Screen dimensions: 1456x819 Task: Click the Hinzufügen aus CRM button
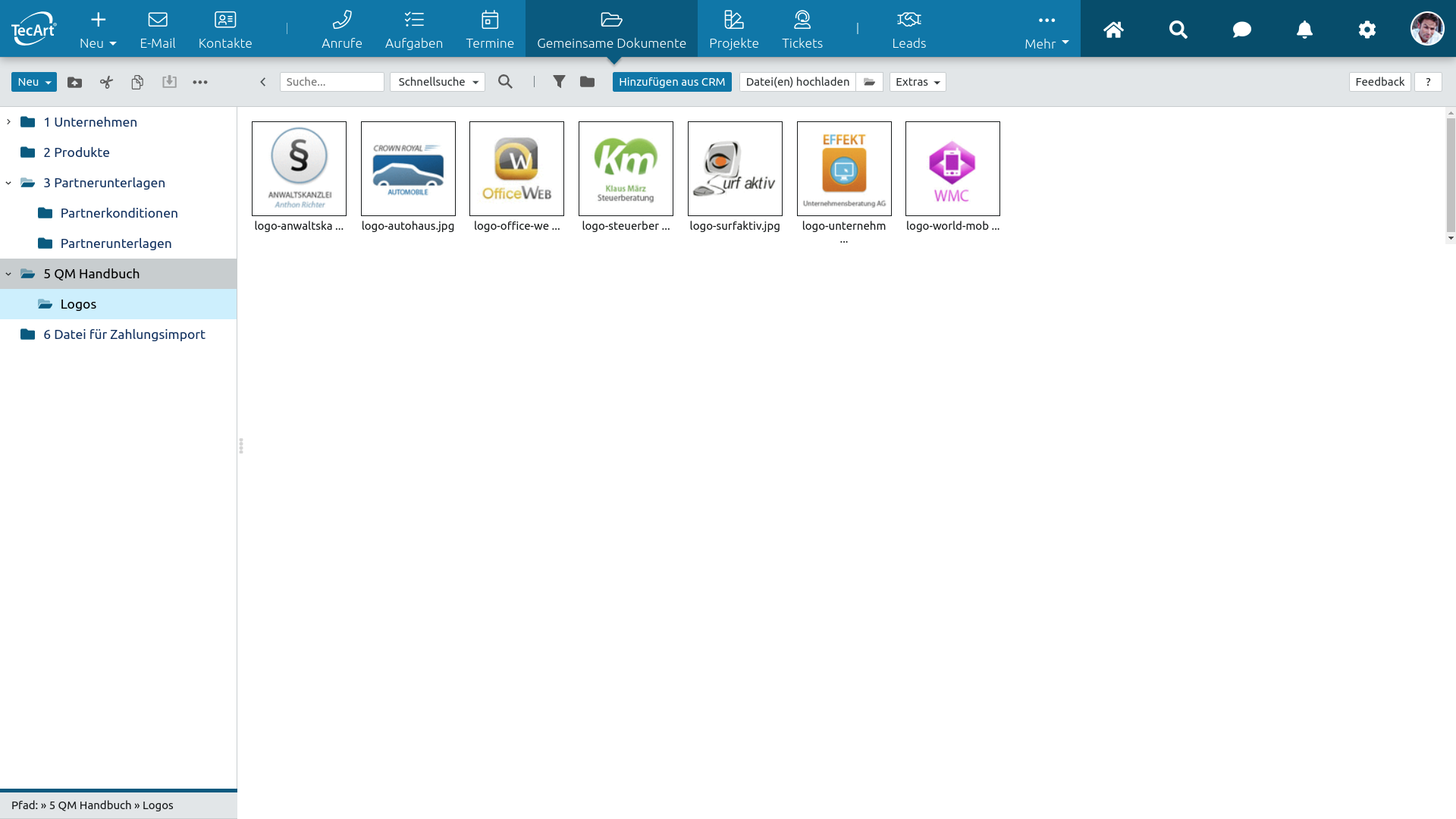671,82
